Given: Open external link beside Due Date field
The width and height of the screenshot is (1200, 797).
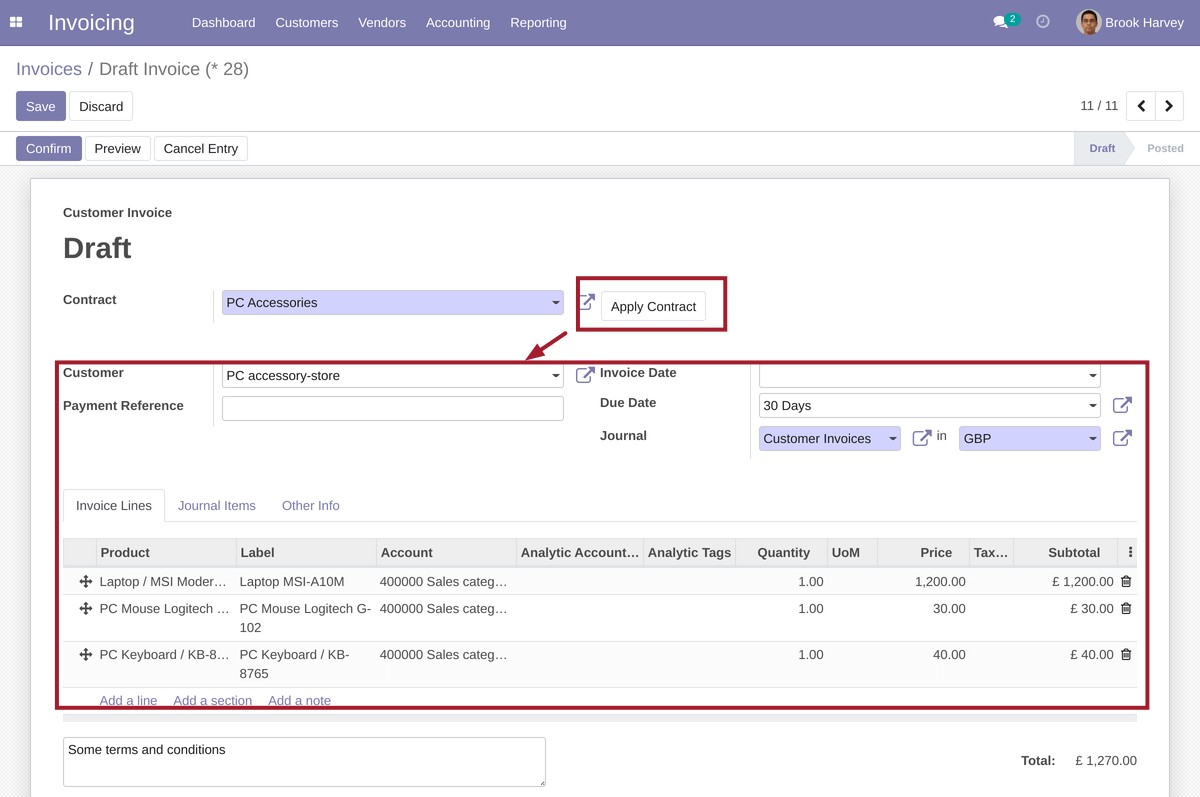Looking at the screenshot, I should 1122,405.
